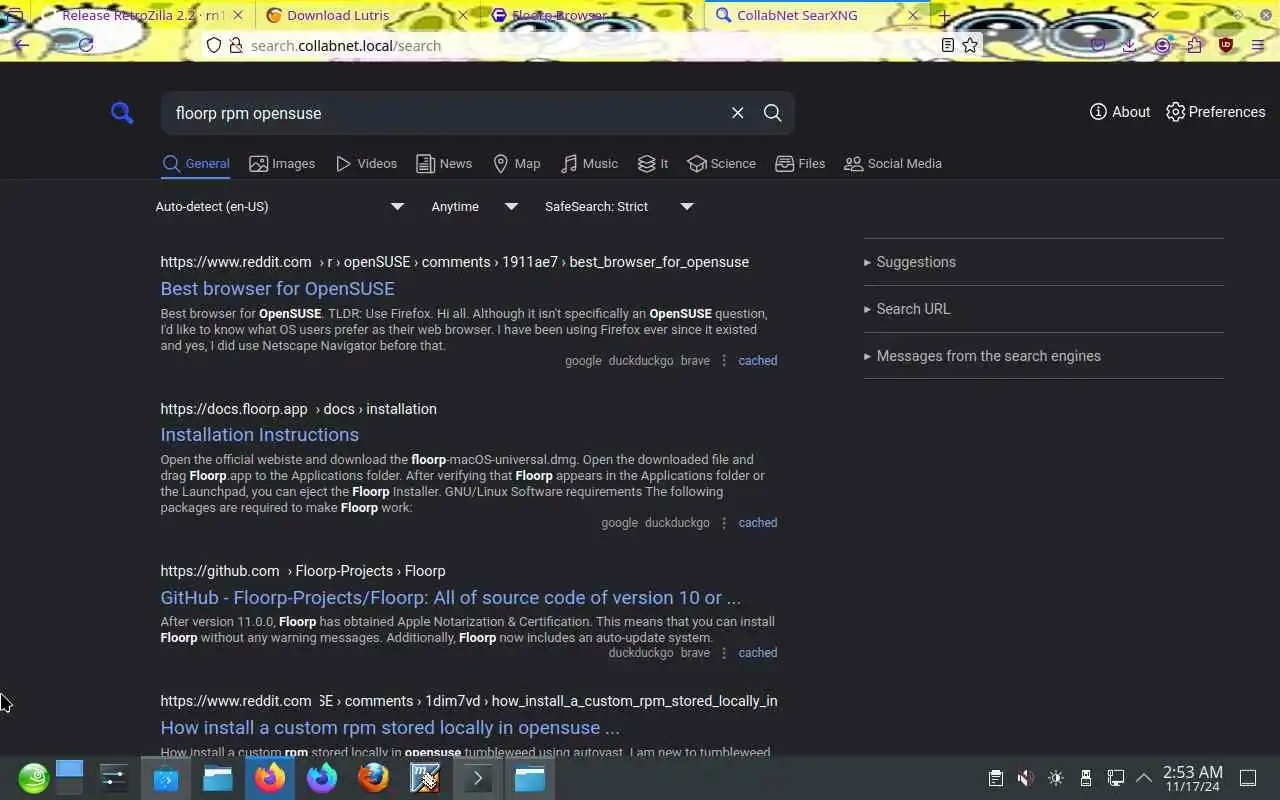Image resolution: width=1280 pixels, height=800 pixels.
Task: Open 'Best browser for OpenSUSE' result
Action: tap(277, 289)
